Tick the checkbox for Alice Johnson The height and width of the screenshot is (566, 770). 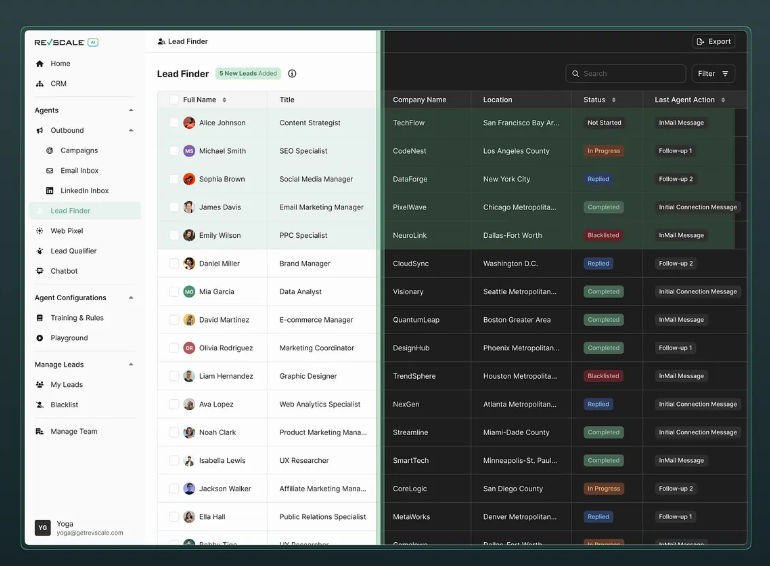(173, 123)
